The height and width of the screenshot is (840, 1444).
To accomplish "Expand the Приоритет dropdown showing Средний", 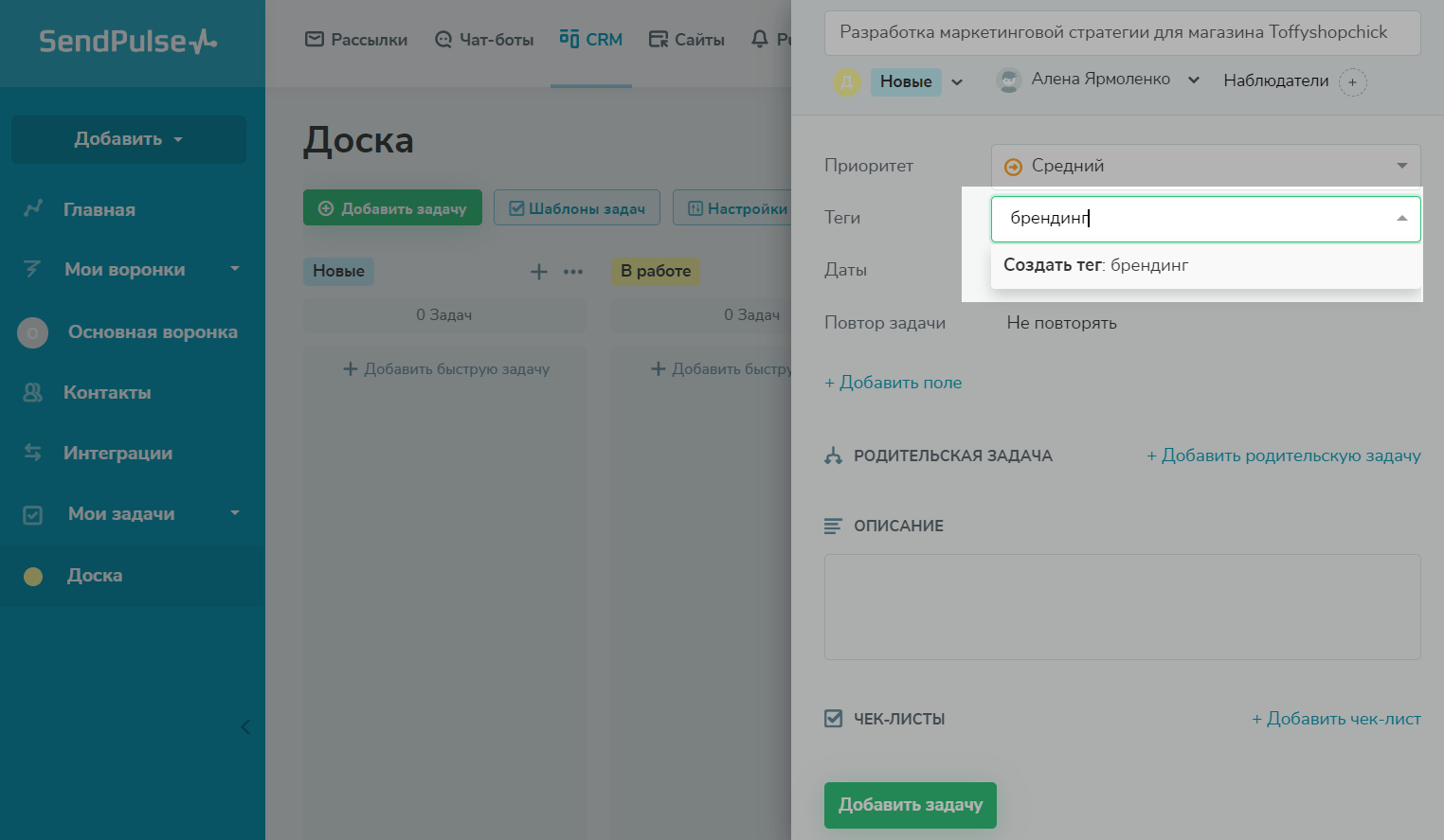I will pyautogui.click(x=1205, y=166).
